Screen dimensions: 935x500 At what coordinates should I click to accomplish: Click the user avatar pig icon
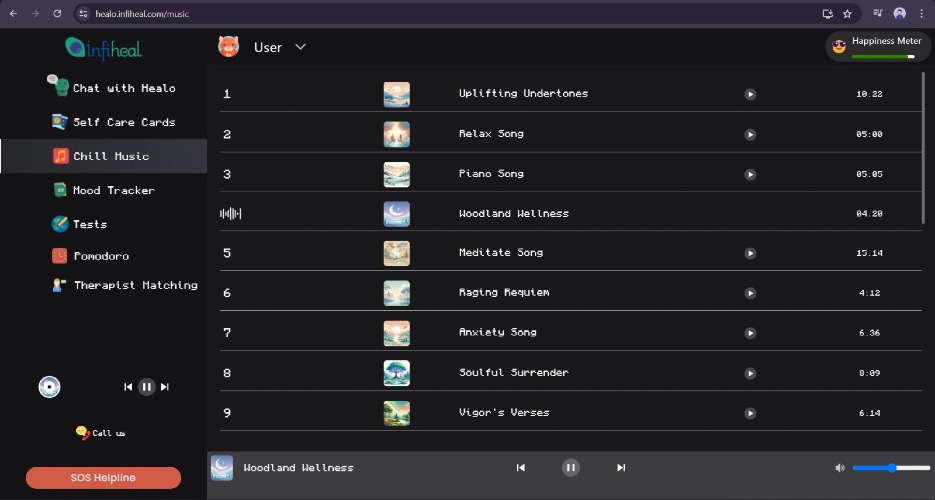point(228,46)
